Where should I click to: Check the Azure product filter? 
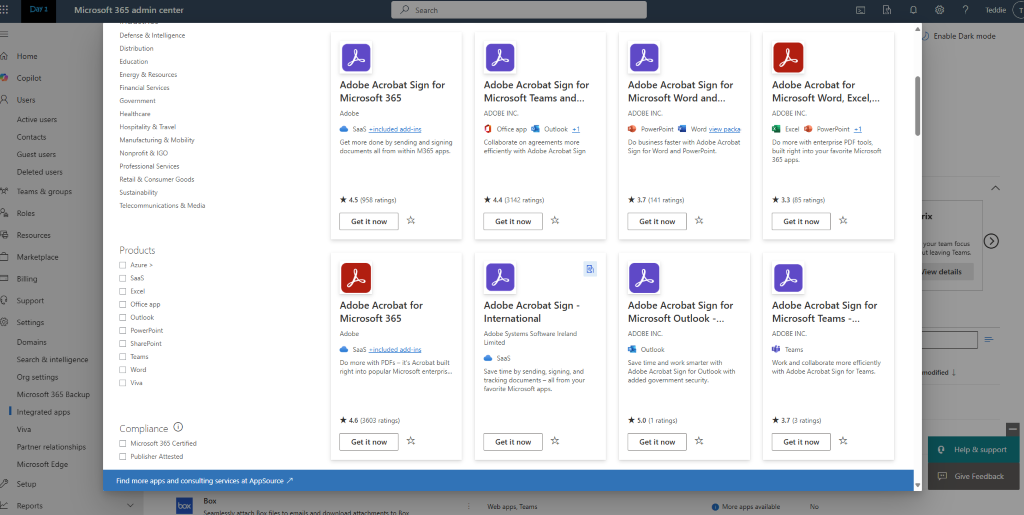coord(123,265)
